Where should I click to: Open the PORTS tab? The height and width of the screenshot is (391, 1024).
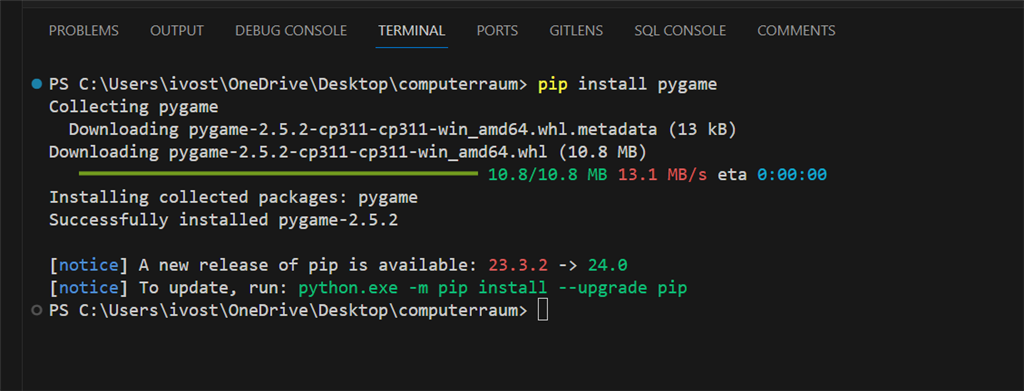coord(497,31)
